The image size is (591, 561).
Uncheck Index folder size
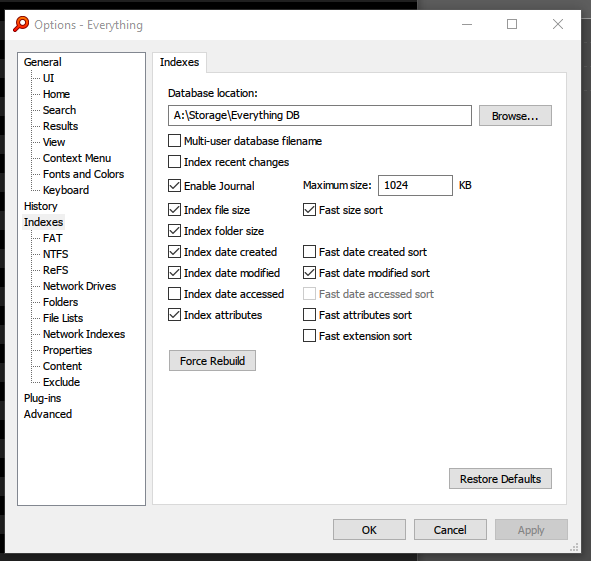tap(174, 231)
